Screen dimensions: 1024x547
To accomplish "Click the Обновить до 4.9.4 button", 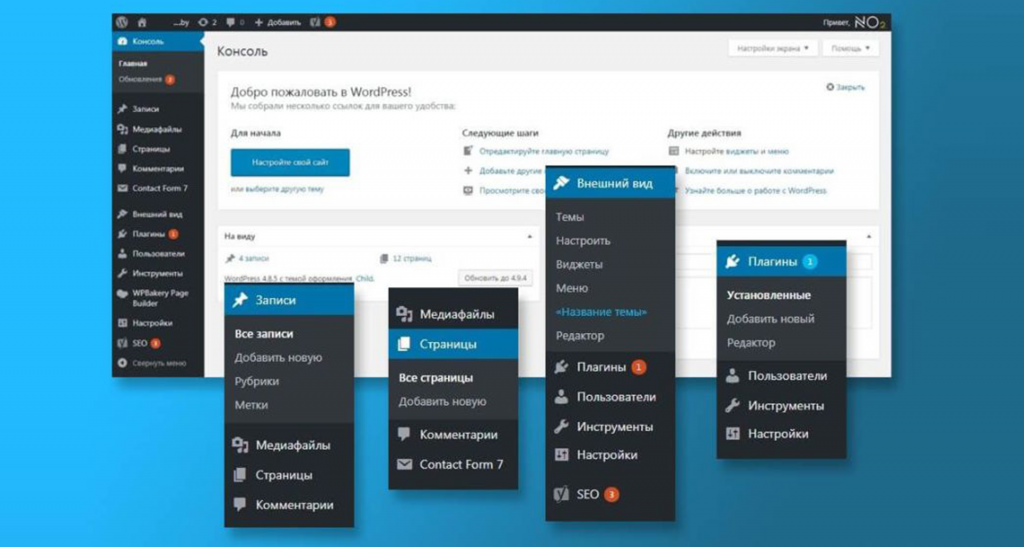I will click(x=495, y=278).
